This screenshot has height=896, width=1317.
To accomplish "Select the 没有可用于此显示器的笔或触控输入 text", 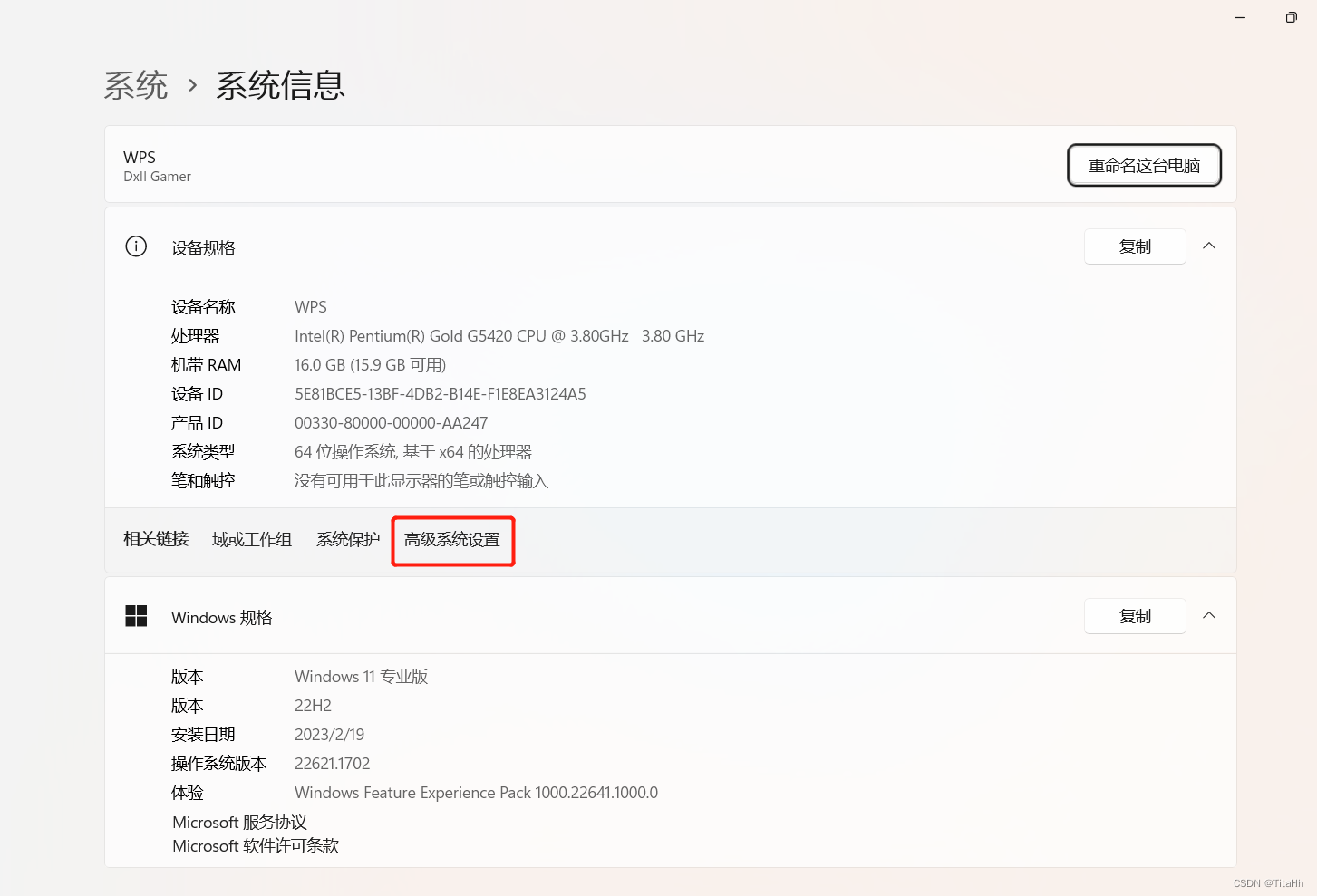I will click(x=421, y=481).
